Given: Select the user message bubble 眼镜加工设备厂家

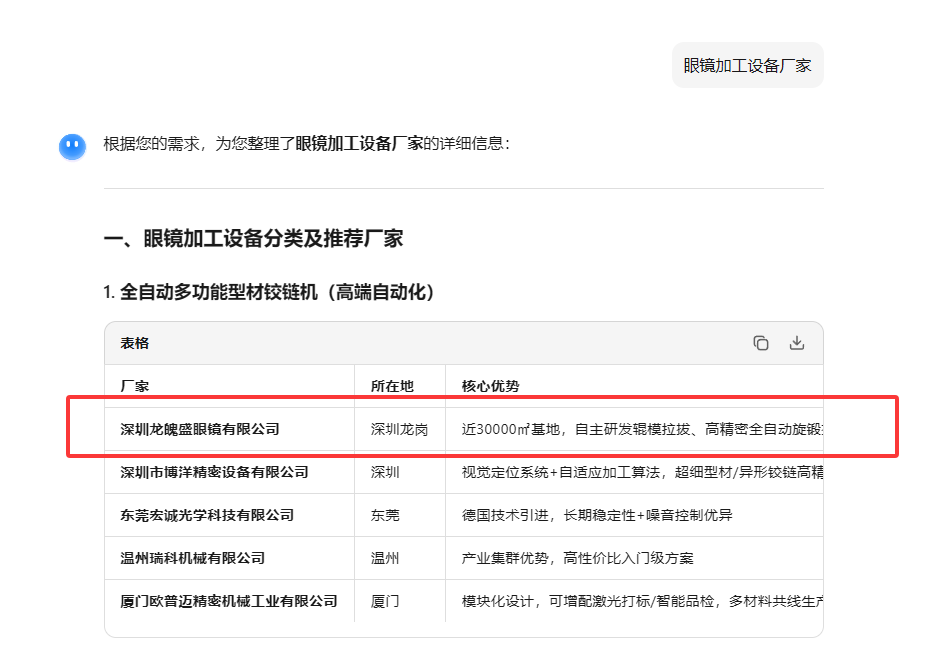Looking at the screenshot, I should [x=748, y=65].
